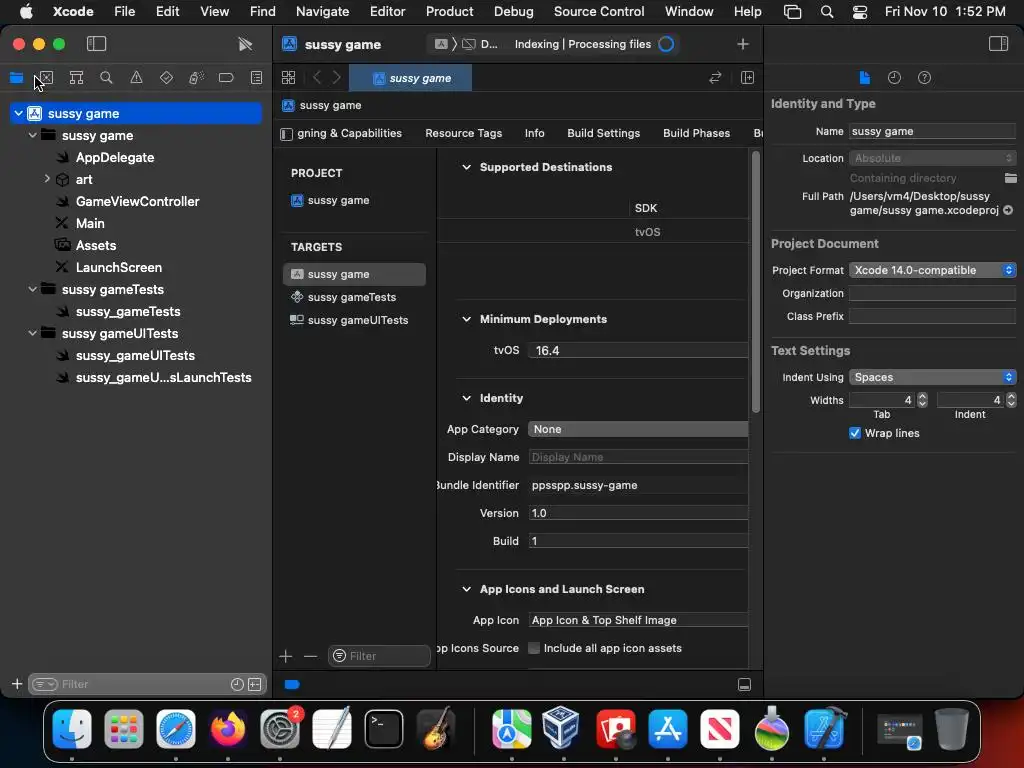Collapse the sussy gameUITests group
Screen dimensions: 1024x768
pos(33,333)
